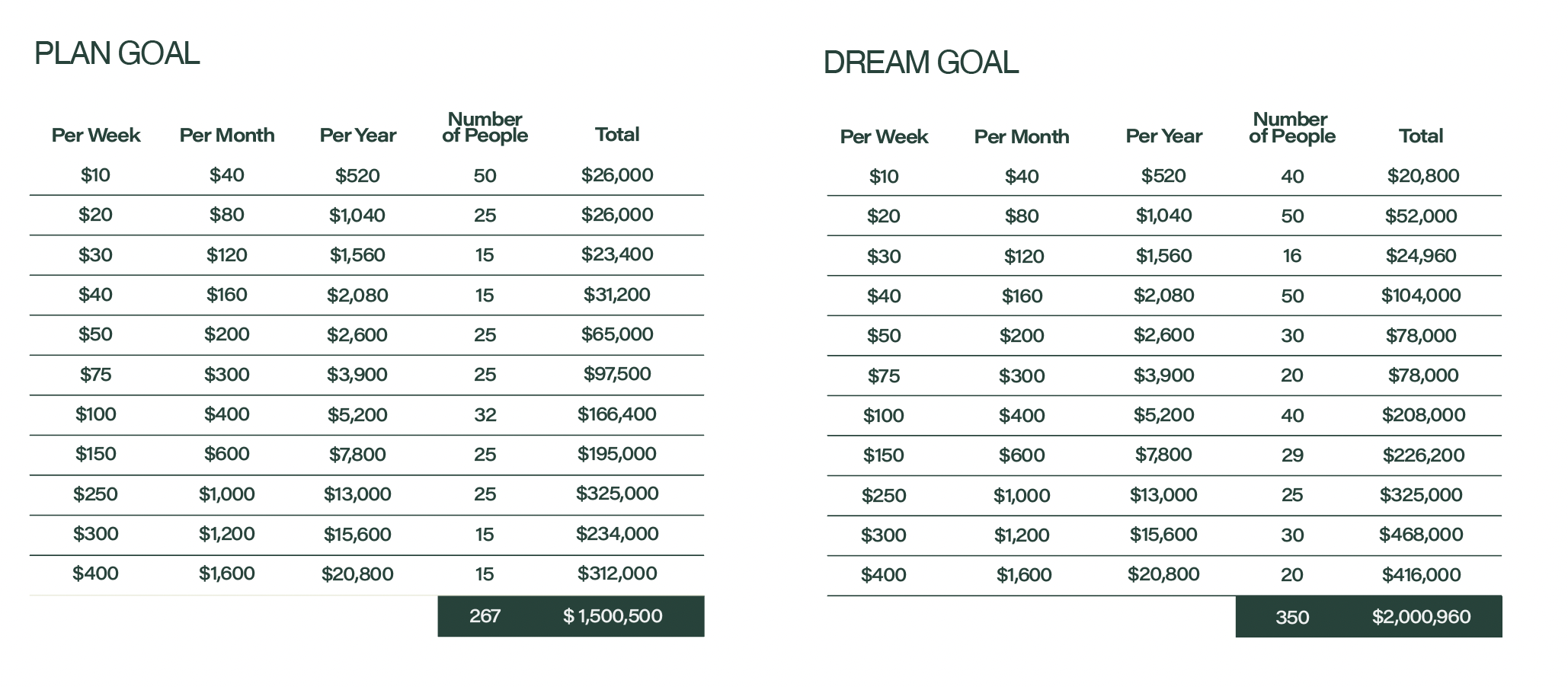
Task: Click the $104,000 total in Dream Goal
Action: coord(1421,296)
